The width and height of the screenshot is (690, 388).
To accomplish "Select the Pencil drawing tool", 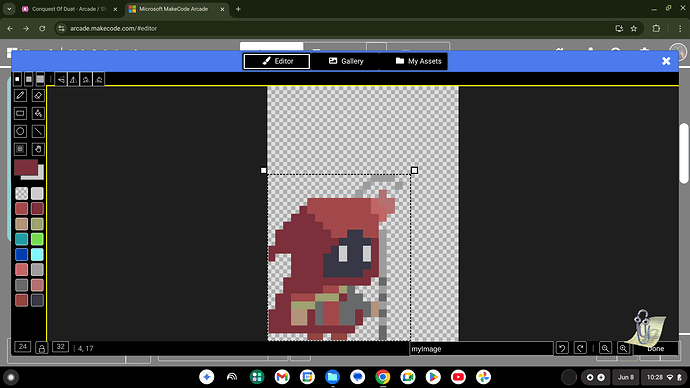I will [20, 95].
